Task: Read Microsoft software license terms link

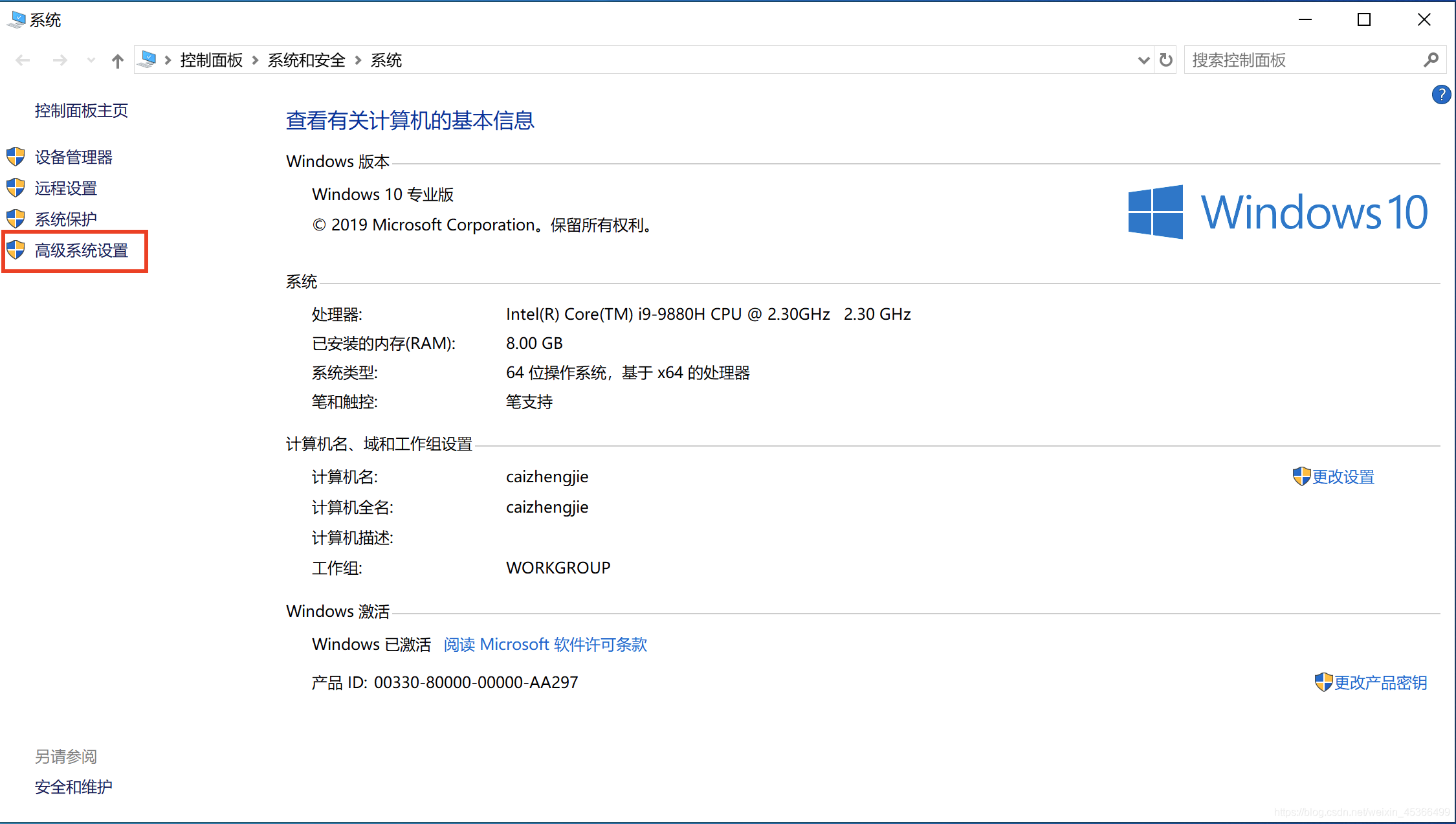Action: [x=545, y=645]
